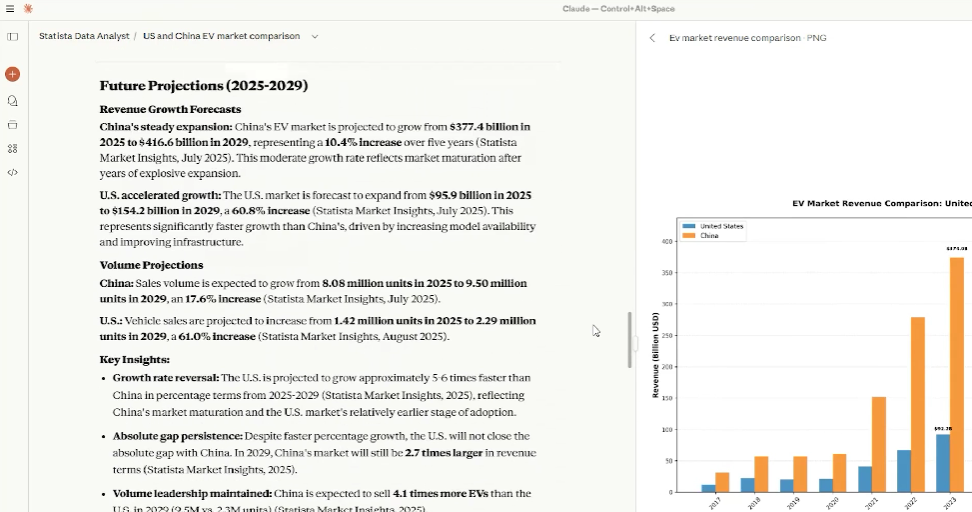Start a new chat with plus icon
972x512 pixels.
pos(12,74)
